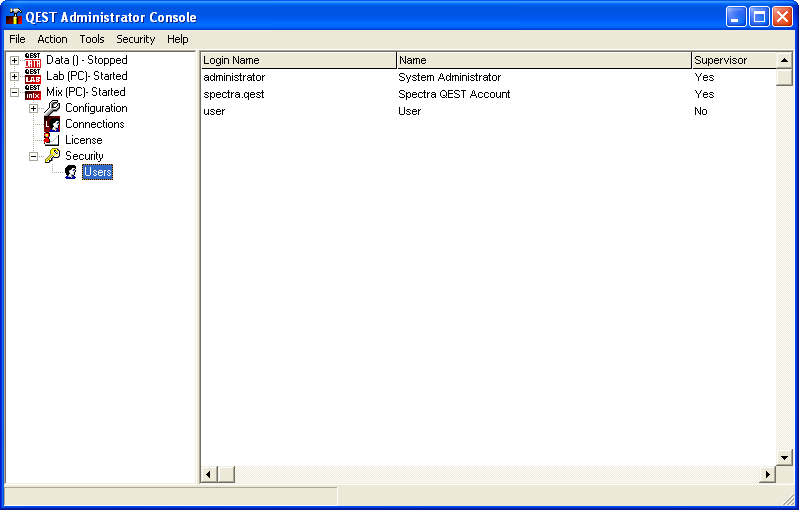Expand the Lab (PC)- Started node
799x510 pixels.
click(14, 76)
